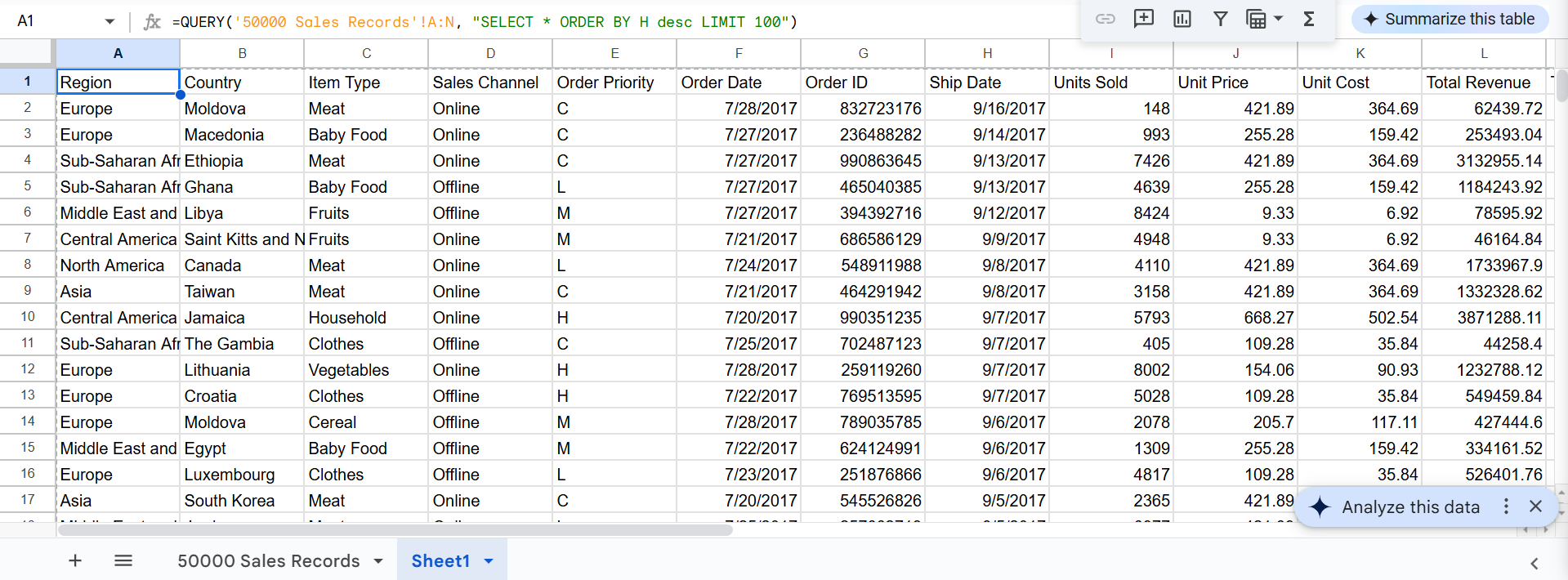
Task: Select column L header
Action: [1484, 53]
